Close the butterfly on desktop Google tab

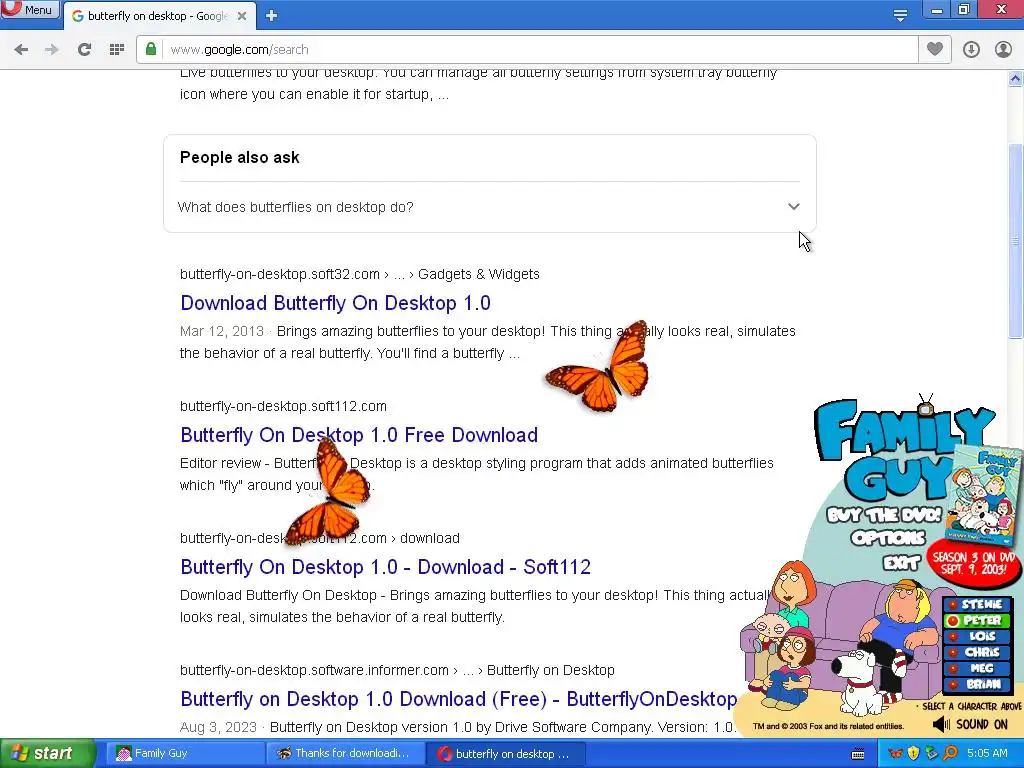(242, 16)
